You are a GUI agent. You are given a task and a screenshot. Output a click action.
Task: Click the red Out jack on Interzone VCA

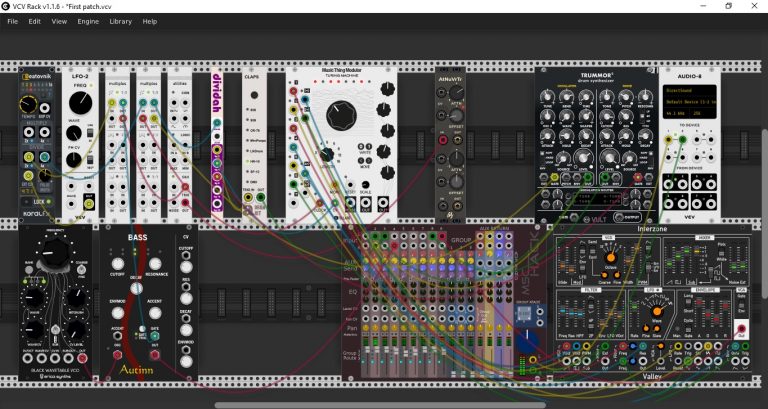pyautogui.click(x=741, y=328)
